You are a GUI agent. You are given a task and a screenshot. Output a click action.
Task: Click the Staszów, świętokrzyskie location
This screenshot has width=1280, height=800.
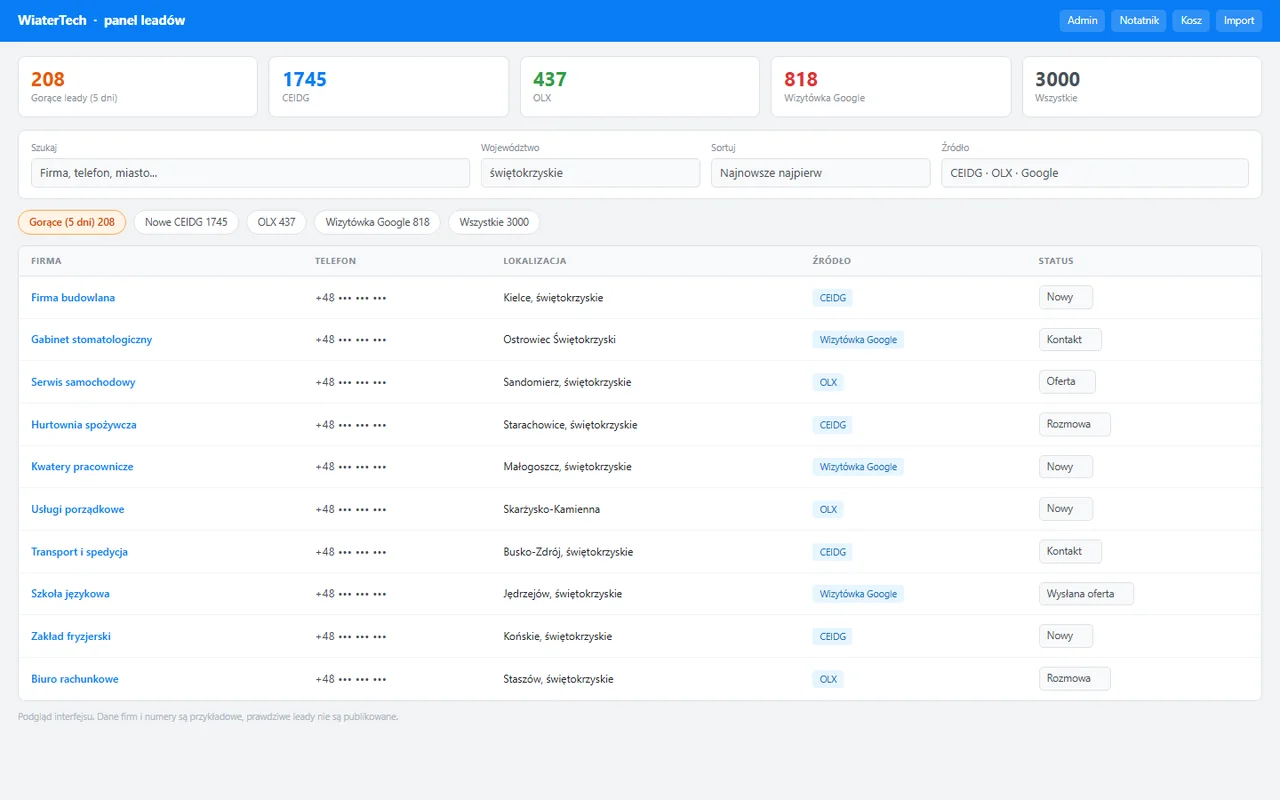[x=558, y=679]
